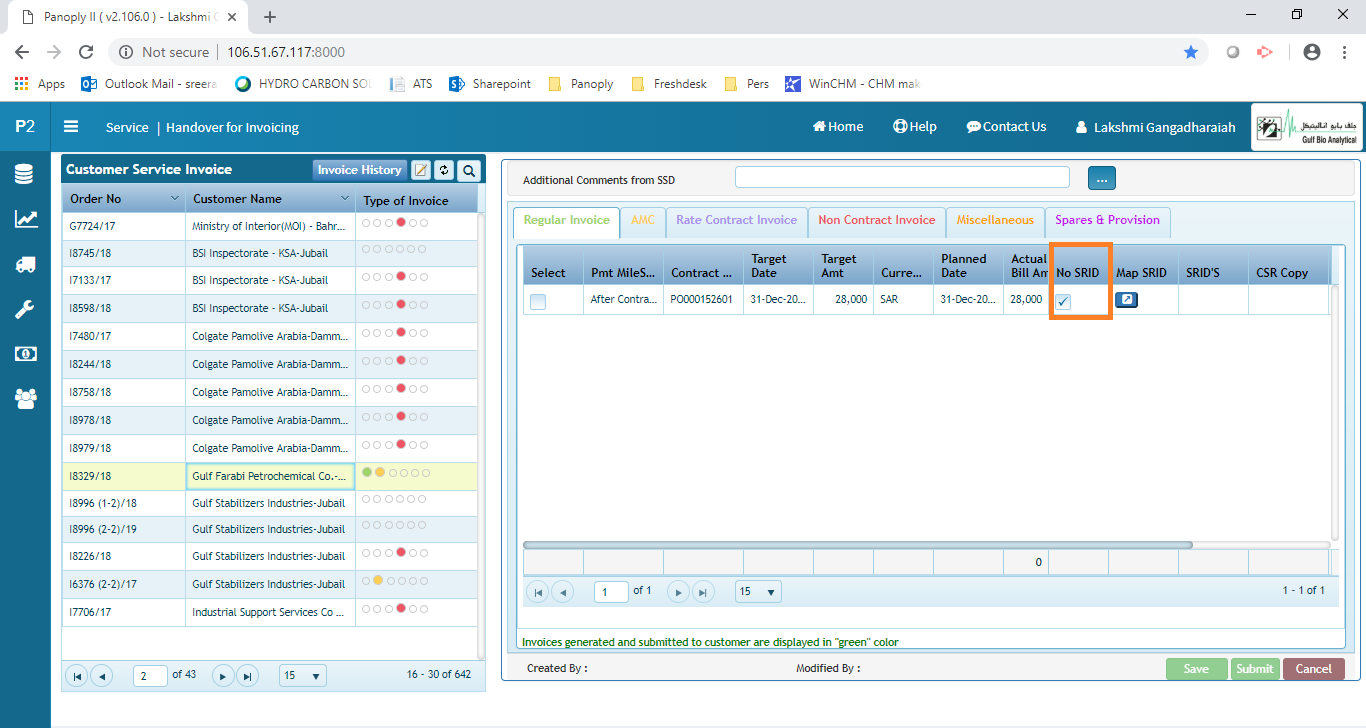Click the ellipsis button beside Additional Comments
Image resolution: width=1366 pixels, height=728 pixels.
pyautogui.click(x=1101, y=178)
